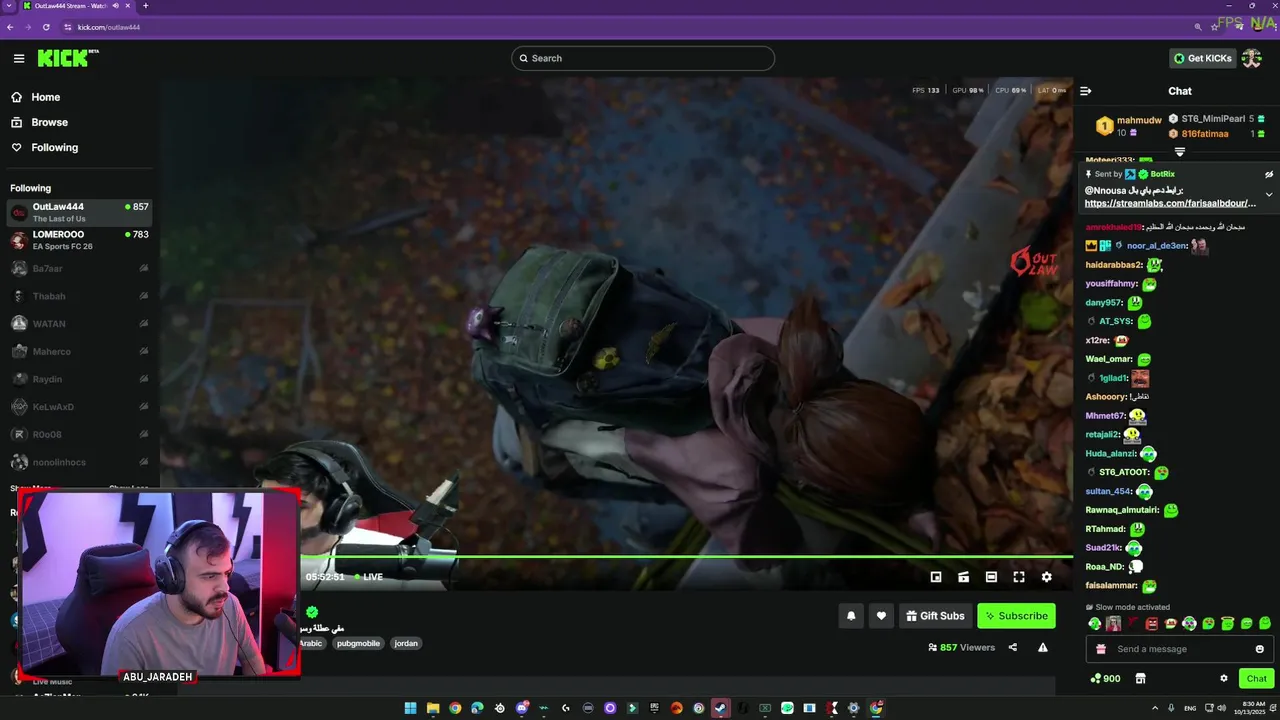1280x720 pixels.
Task: Open offline channel KeLwAxD
Action: coord(79,407)
